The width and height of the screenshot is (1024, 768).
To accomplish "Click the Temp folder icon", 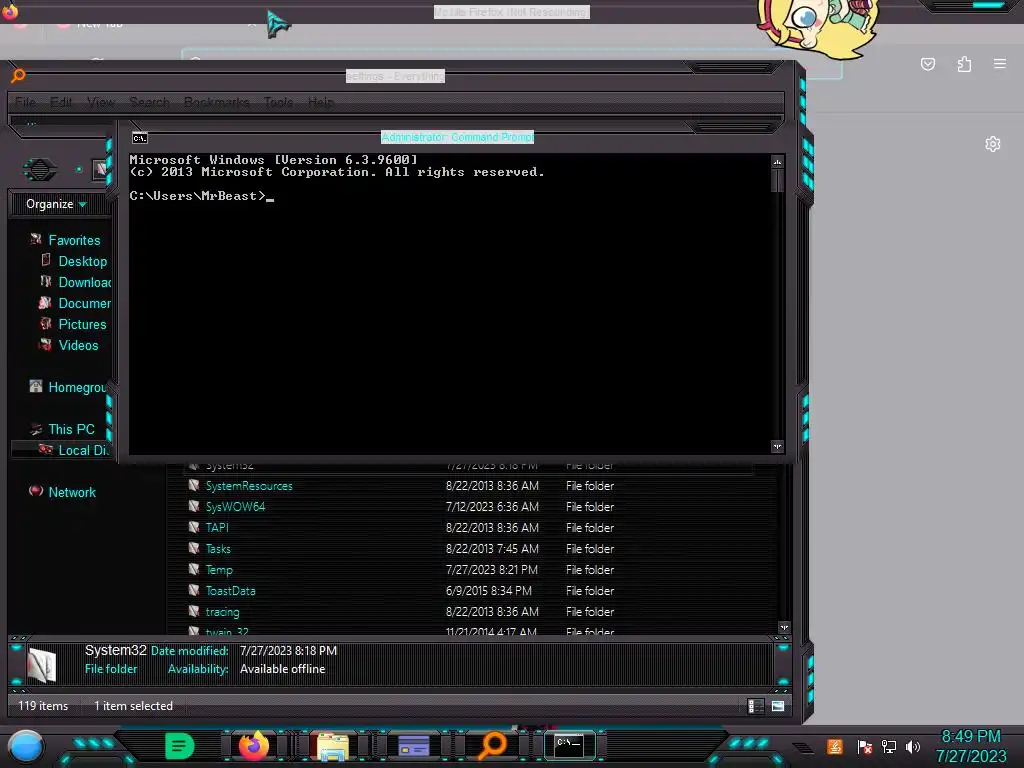I will (x=194, y=569).
